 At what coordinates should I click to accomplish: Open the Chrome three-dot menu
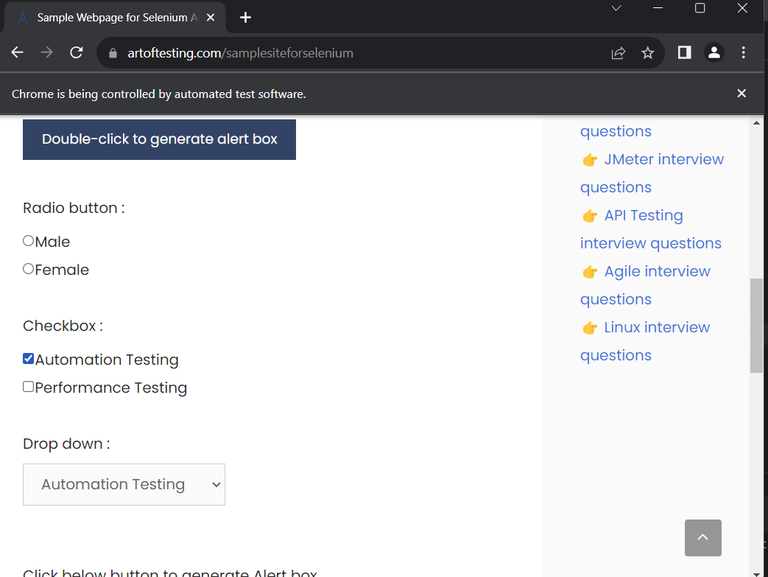click(743, 53)
